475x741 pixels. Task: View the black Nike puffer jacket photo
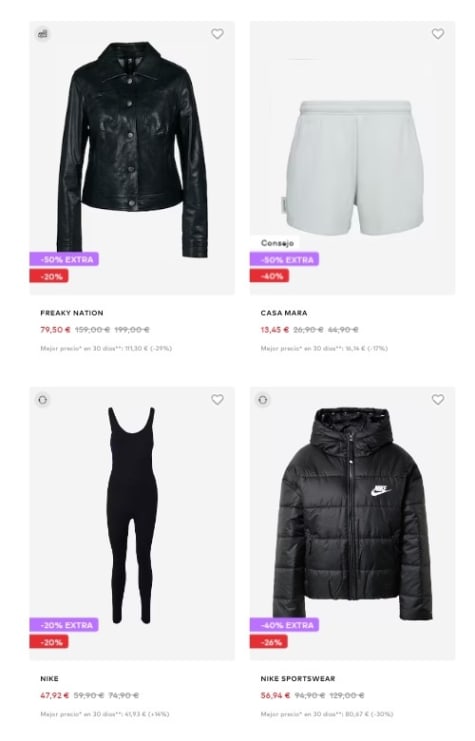click(352, 513)
